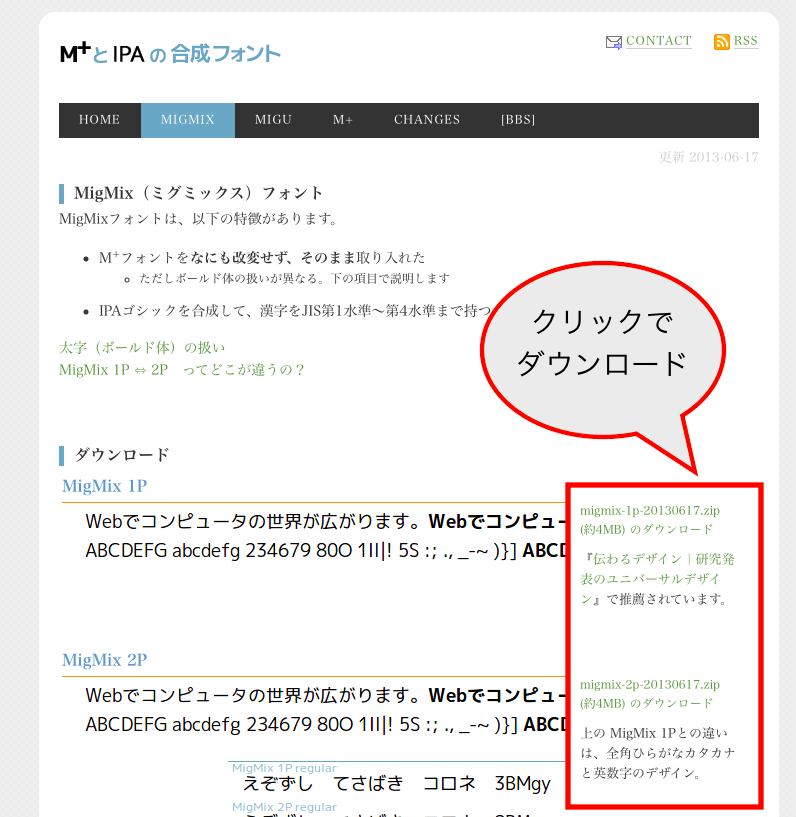Viewport: 796px width, 817px height.
Task: Click the MigMix 2P heading link
Action: click(105, 660)
